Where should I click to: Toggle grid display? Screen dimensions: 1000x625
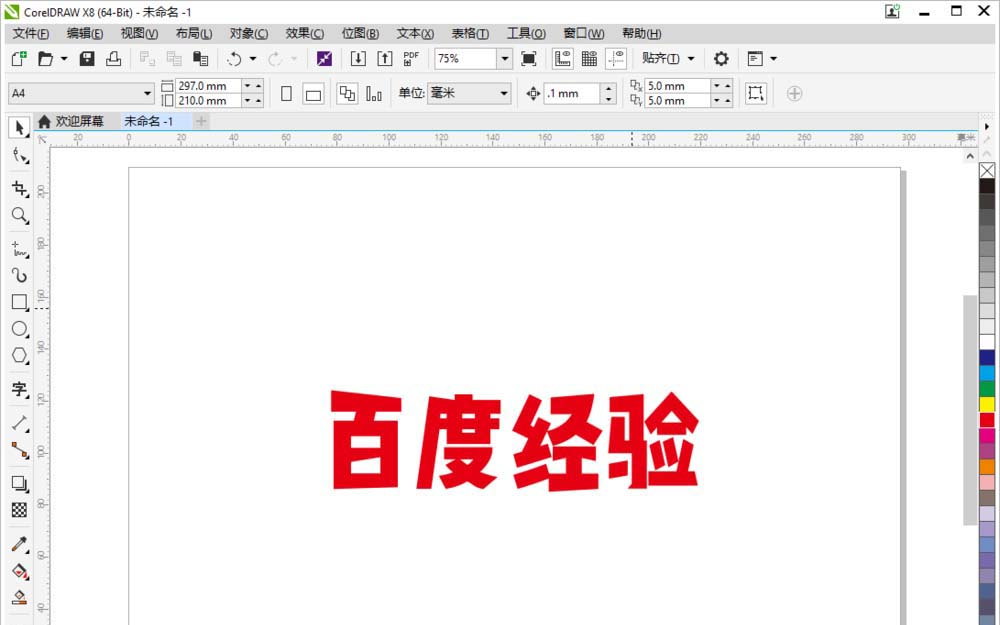pos(589,59)
